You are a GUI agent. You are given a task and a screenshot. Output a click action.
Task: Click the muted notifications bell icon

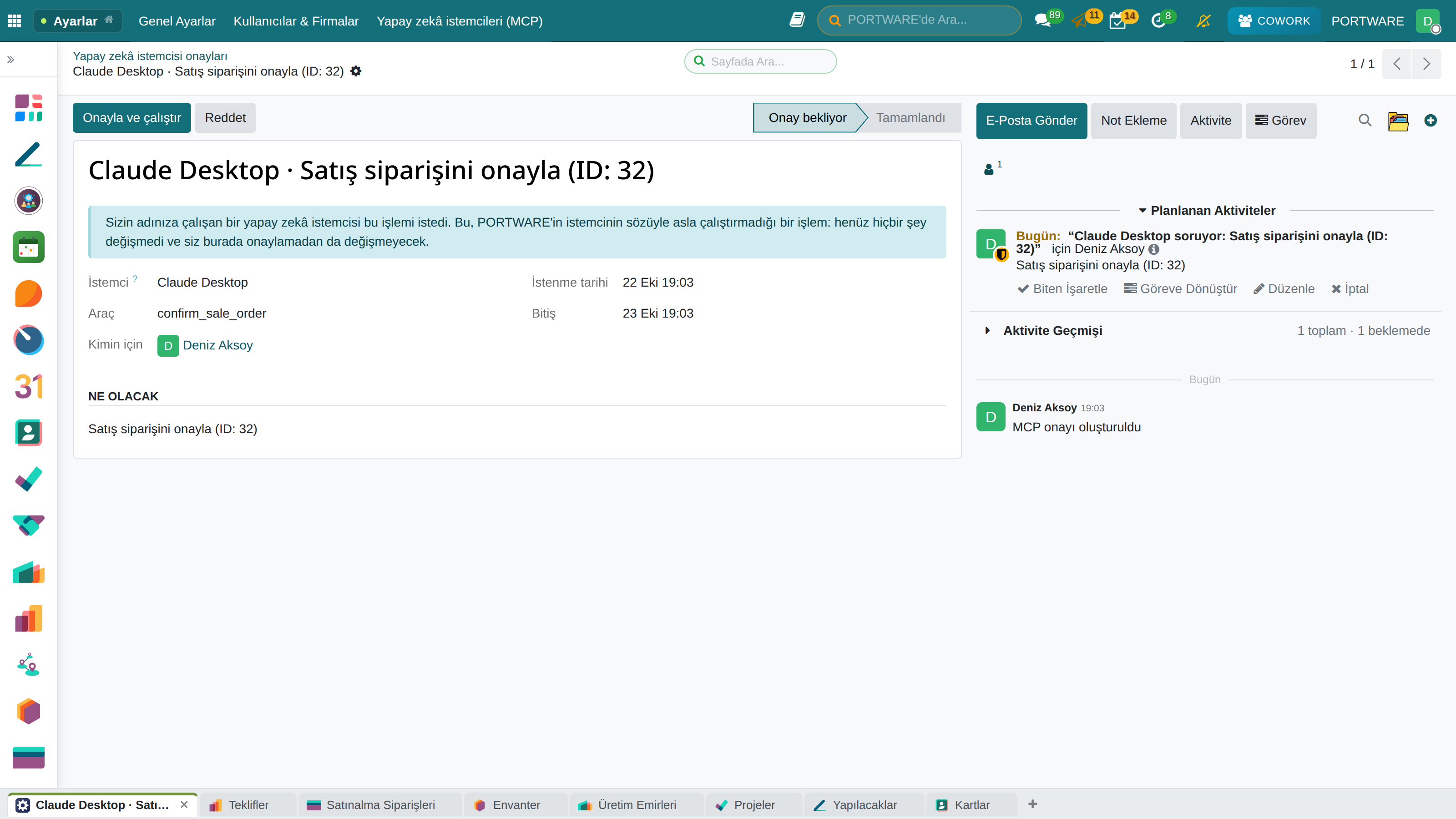pyautogui.click(x=1203, y=21)
